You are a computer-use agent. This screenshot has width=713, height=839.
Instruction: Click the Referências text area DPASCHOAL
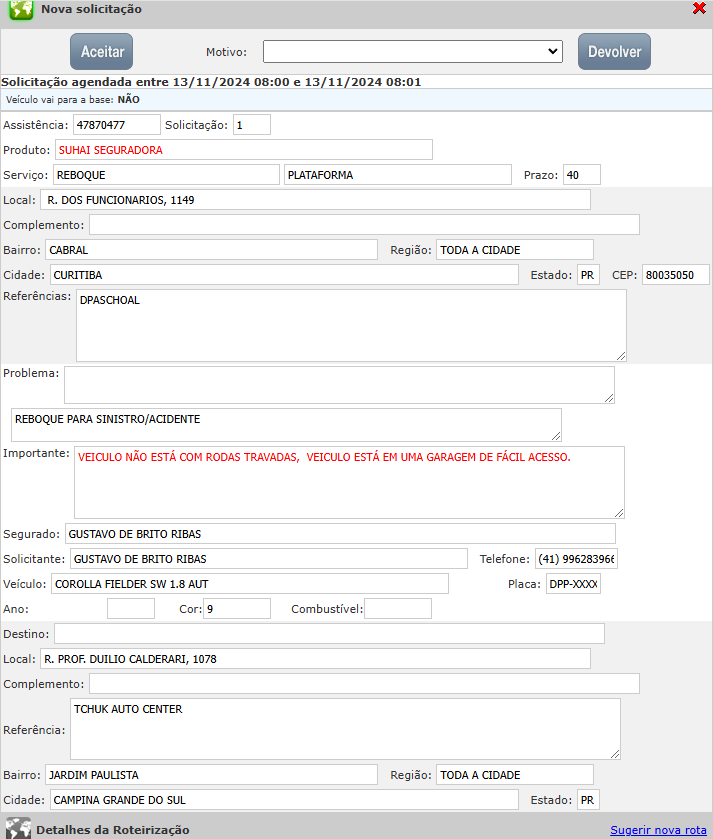(x=351, y=325)
